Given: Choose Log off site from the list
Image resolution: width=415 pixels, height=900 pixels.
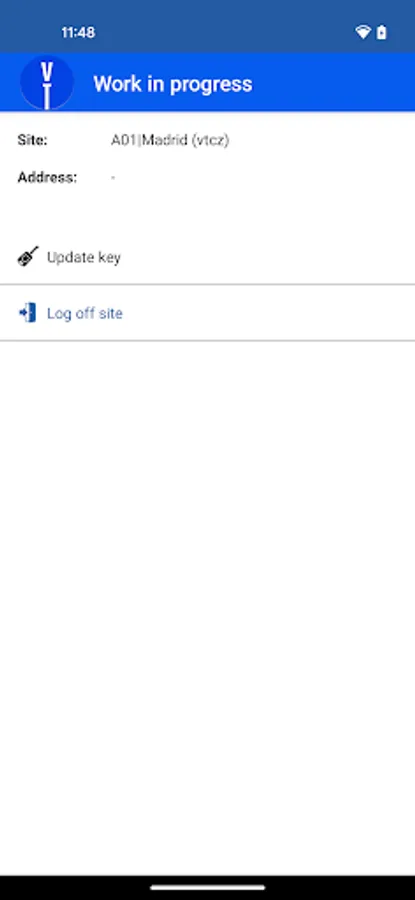Looking at the screenshot, I should pos(207,313).
